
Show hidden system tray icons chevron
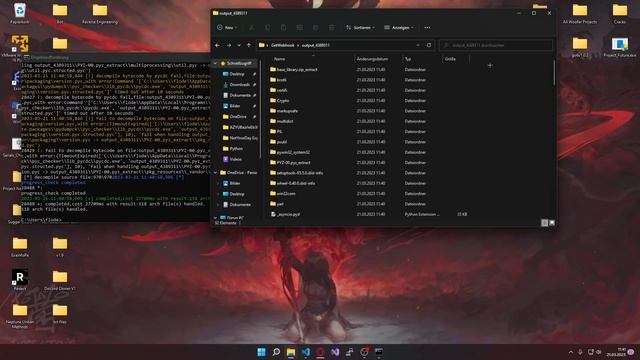[x=571, y=352]
